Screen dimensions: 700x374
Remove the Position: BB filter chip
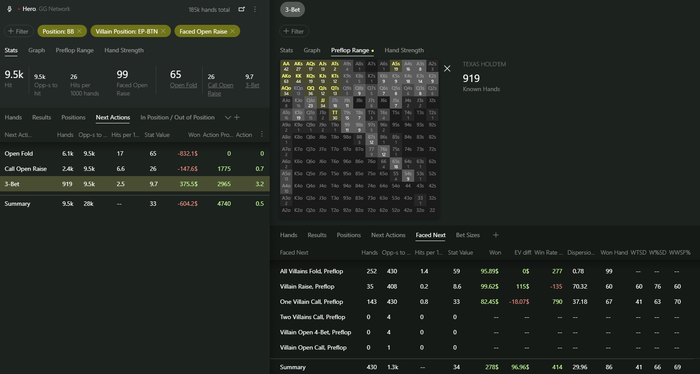click(79, 31)
